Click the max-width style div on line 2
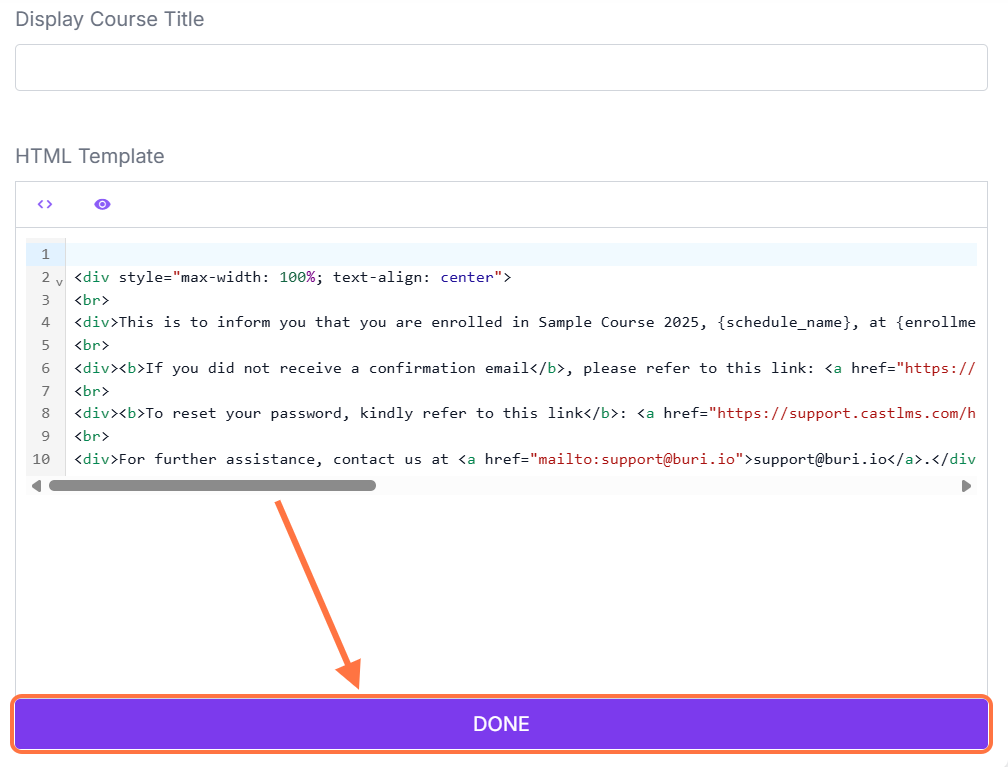The width and height of the screenshot is (1008, 767). (x=292, y=277)
